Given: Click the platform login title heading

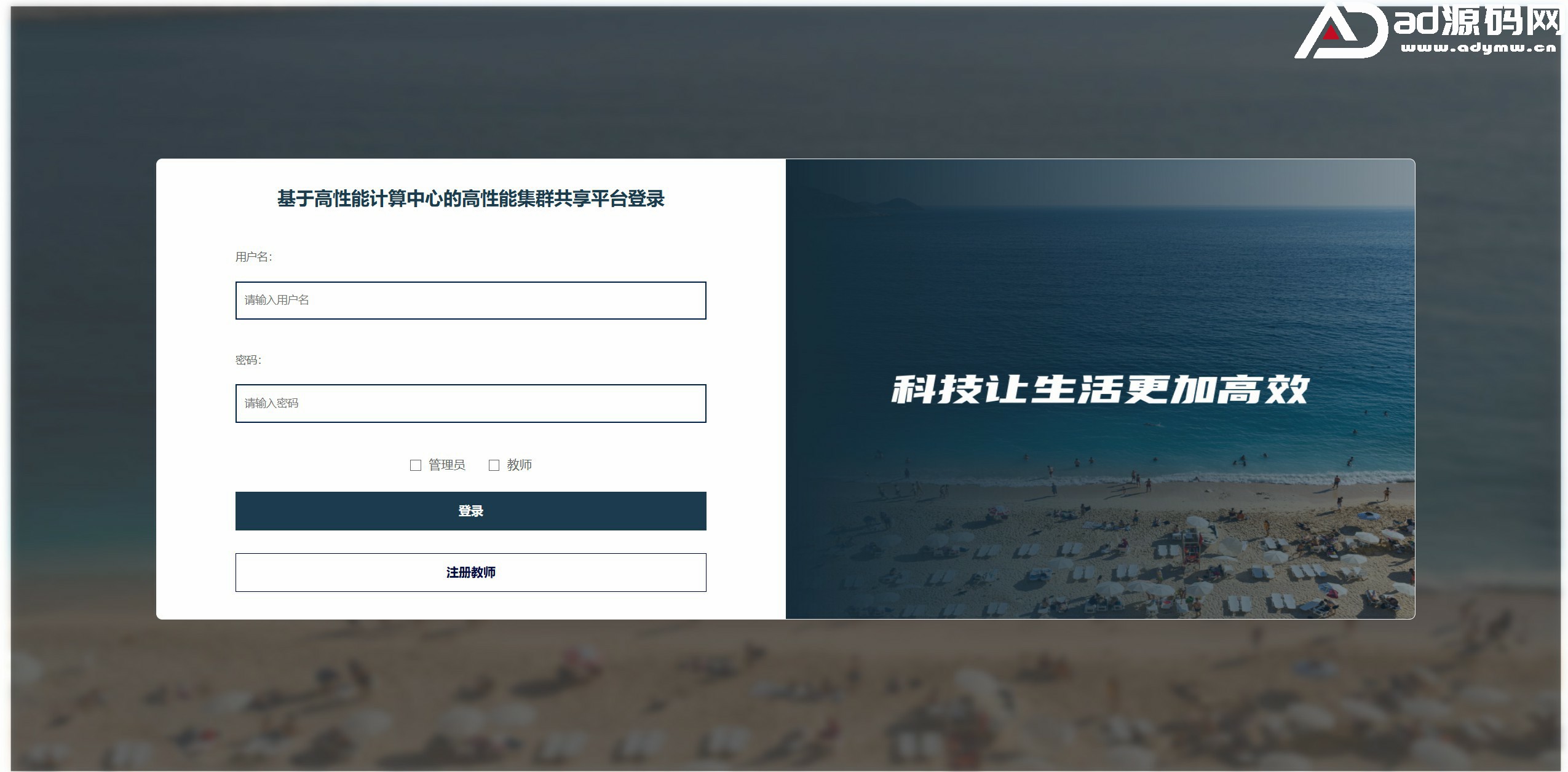Looking at the screenshot, I should pyautogui.click(x=470, y=199).
